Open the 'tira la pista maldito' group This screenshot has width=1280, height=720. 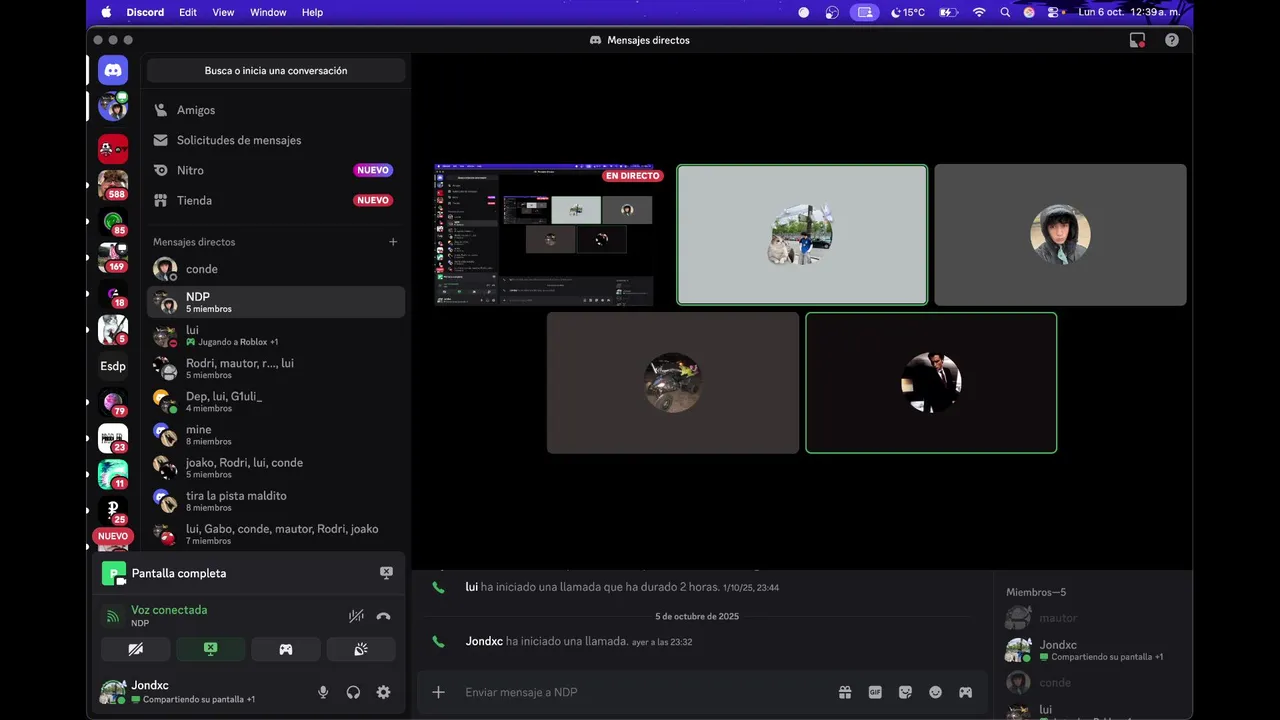point(276,500)
